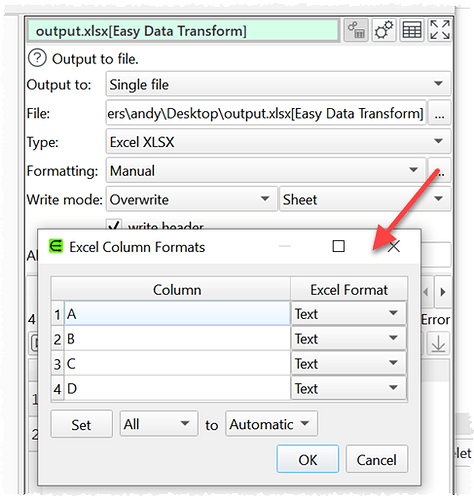Show the data table grid icon
The height and width of the screenshot is (500, 474).
coord(412,30)
